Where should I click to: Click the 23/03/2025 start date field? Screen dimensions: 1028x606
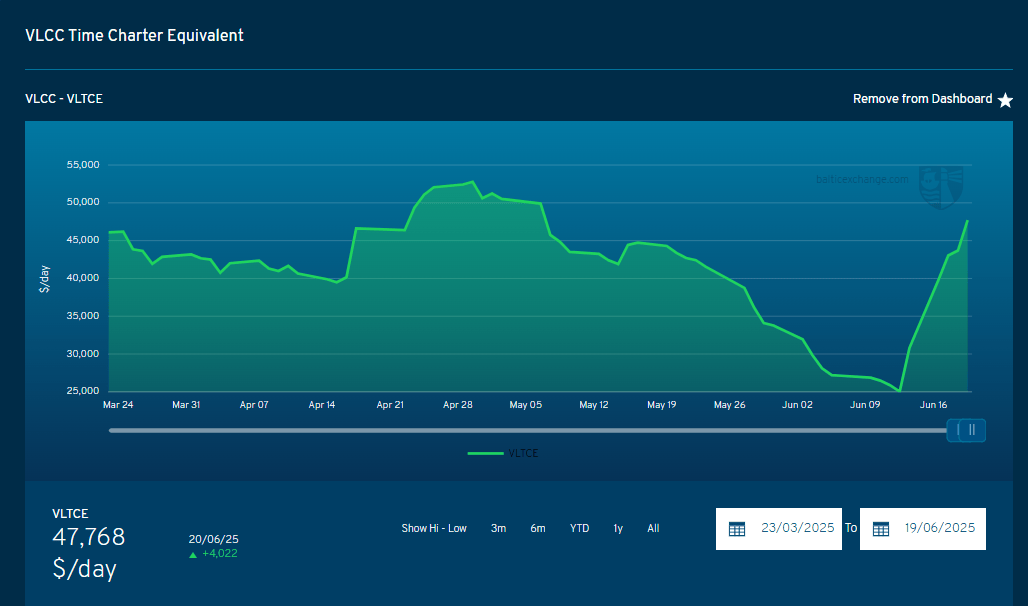[779, 529]
